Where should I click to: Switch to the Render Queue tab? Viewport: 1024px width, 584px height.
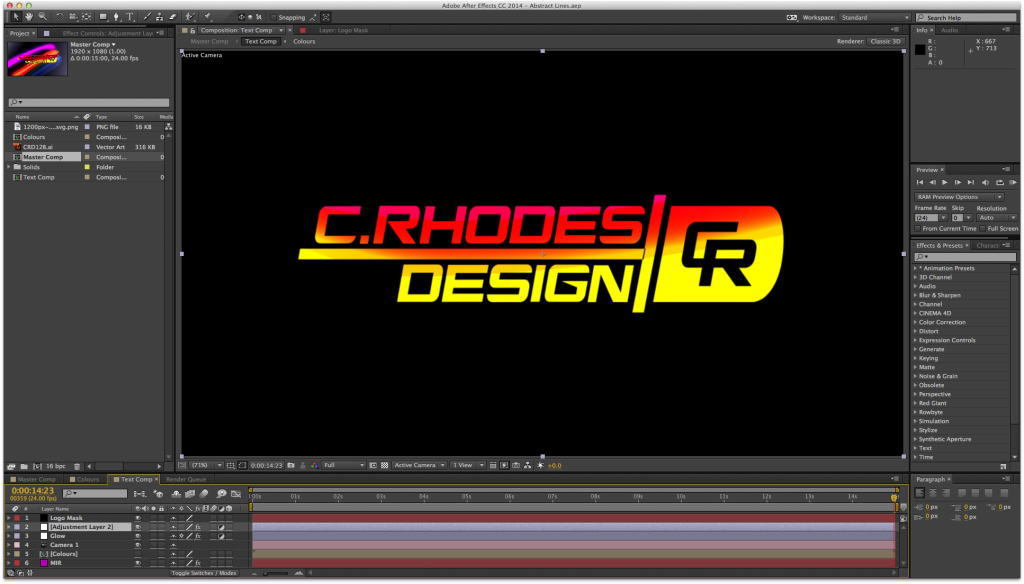coord(185,479)
